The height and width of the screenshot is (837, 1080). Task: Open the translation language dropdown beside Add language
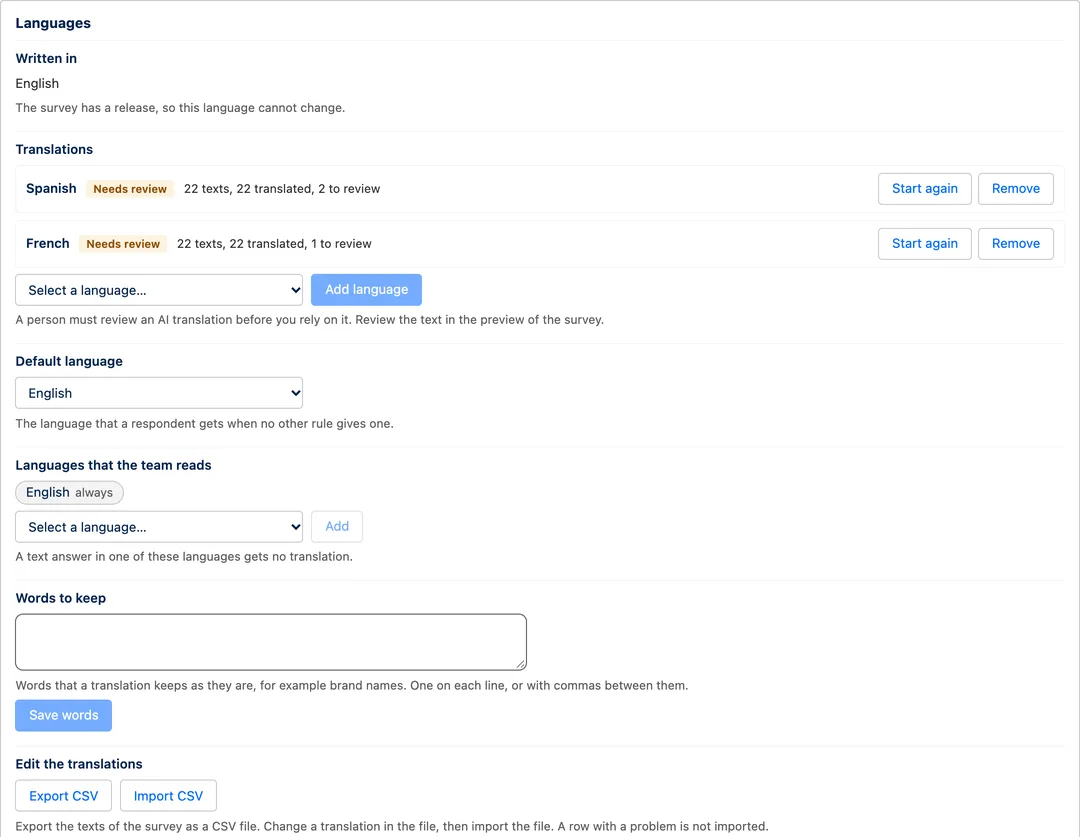pyautogui.click(x=159, y=290)
